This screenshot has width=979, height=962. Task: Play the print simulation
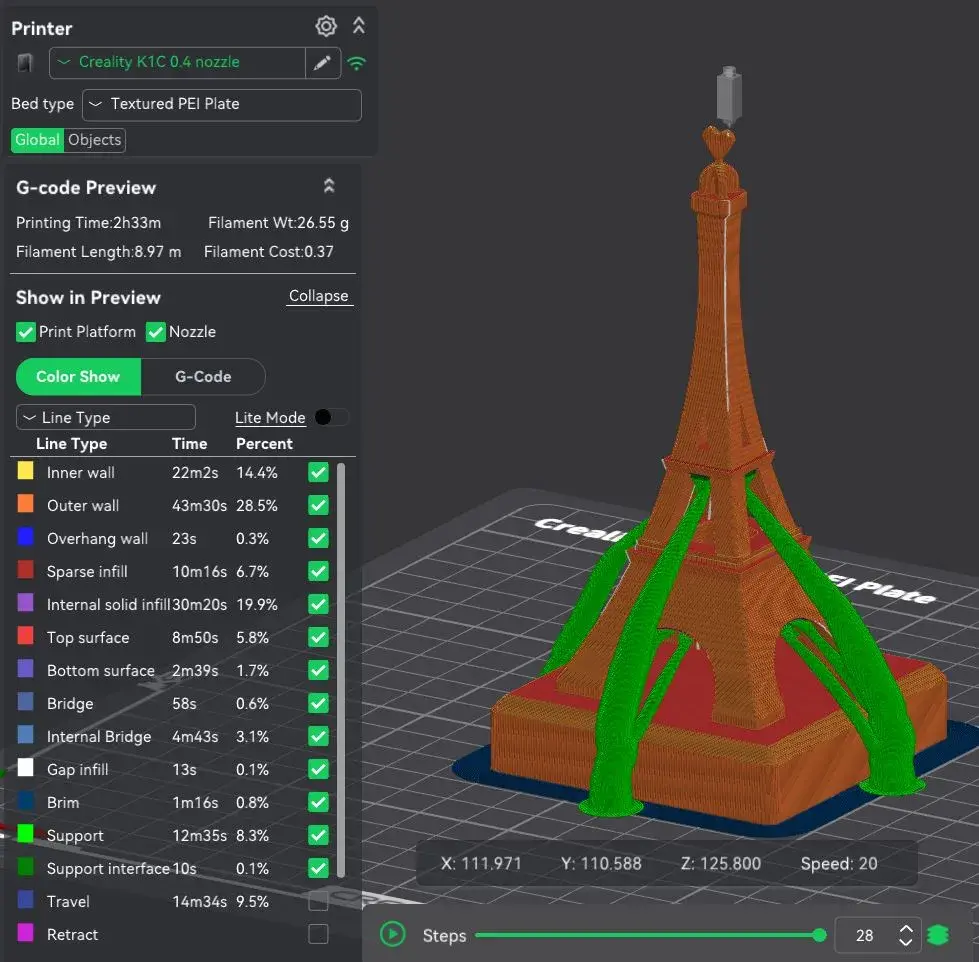click(393, 935)
